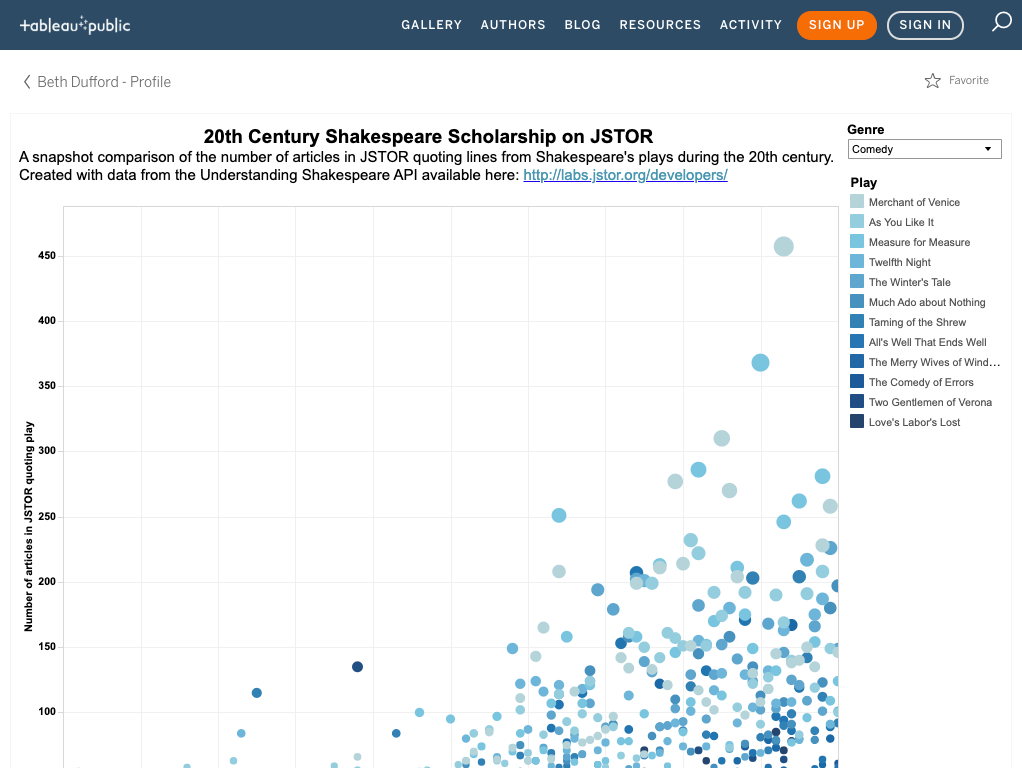Screen dimensions: 1022x768
Task: Click the Play legend heading
Action: click(864, 183)
